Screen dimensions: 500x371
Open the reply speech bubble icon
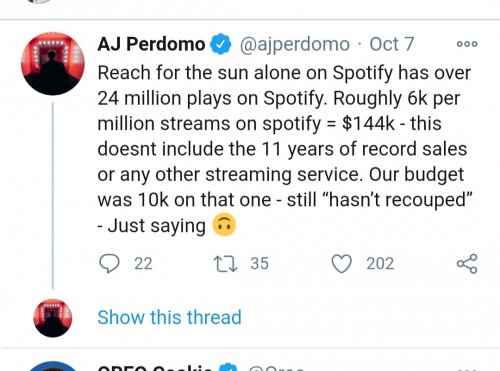(x=109, y=264)
